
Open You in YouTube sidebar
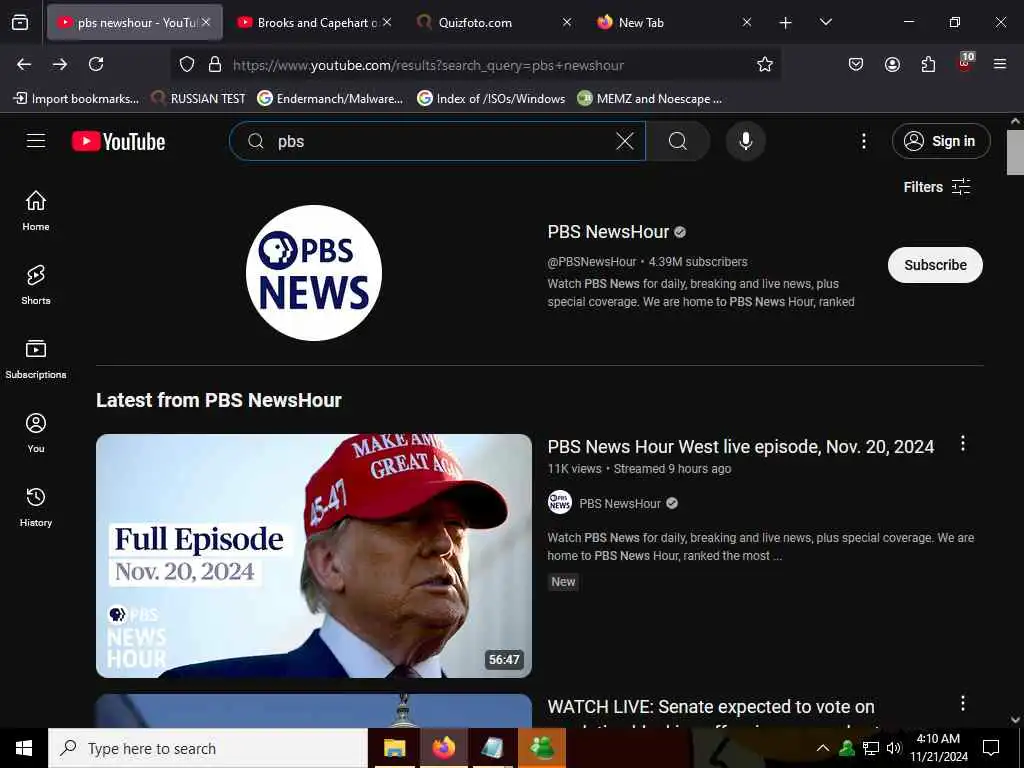click(x=36, y=432)
